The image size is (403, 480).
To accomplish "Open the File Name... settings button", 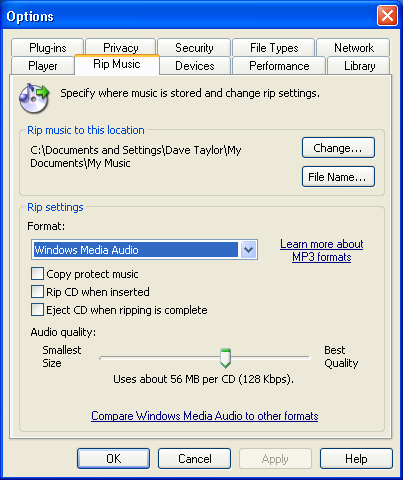I will pyautogui.click(x=338, y=177).
